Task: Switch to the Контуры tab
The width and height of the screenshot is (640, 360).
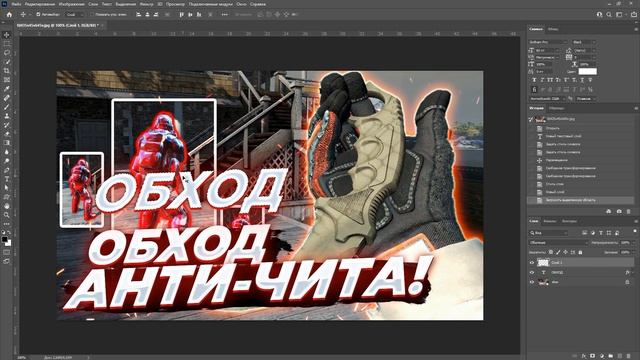Action: 569,221
